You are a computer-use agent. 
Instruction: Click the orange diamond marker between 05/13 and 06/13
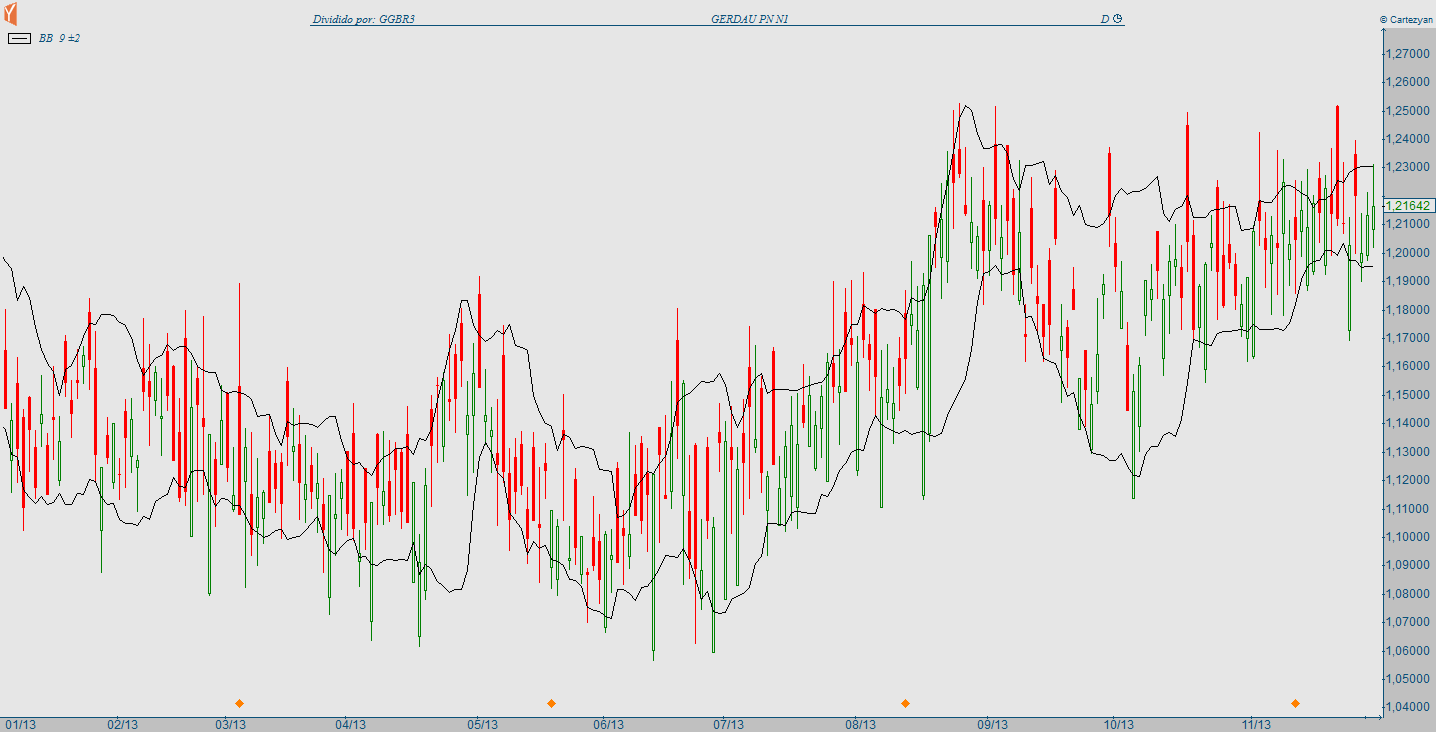(551, 703)
